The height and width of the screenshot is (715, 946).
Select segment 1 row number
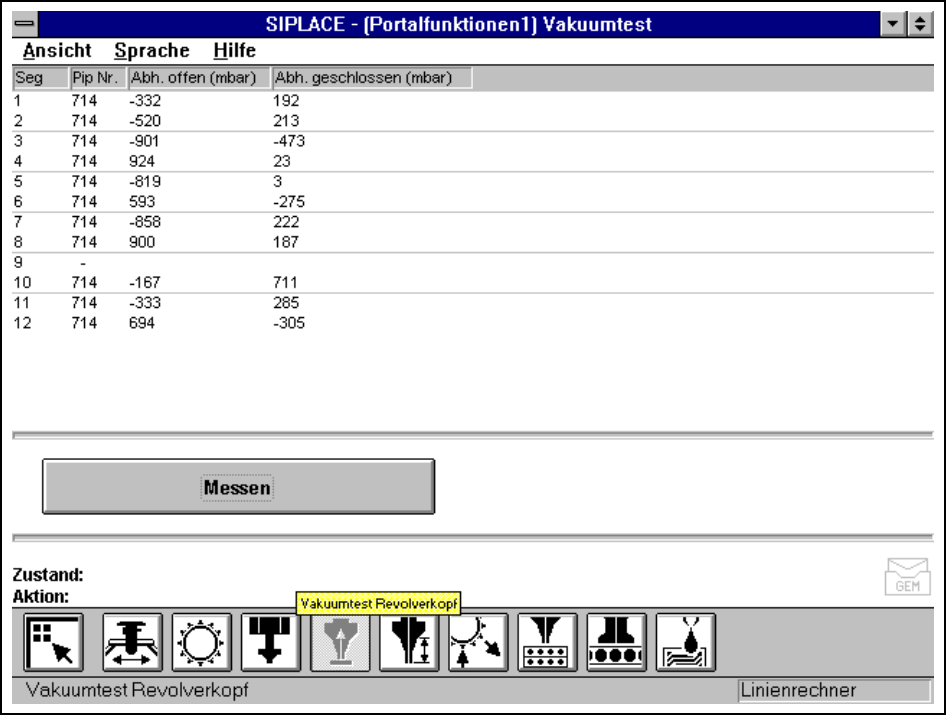(x=17, y=101)
